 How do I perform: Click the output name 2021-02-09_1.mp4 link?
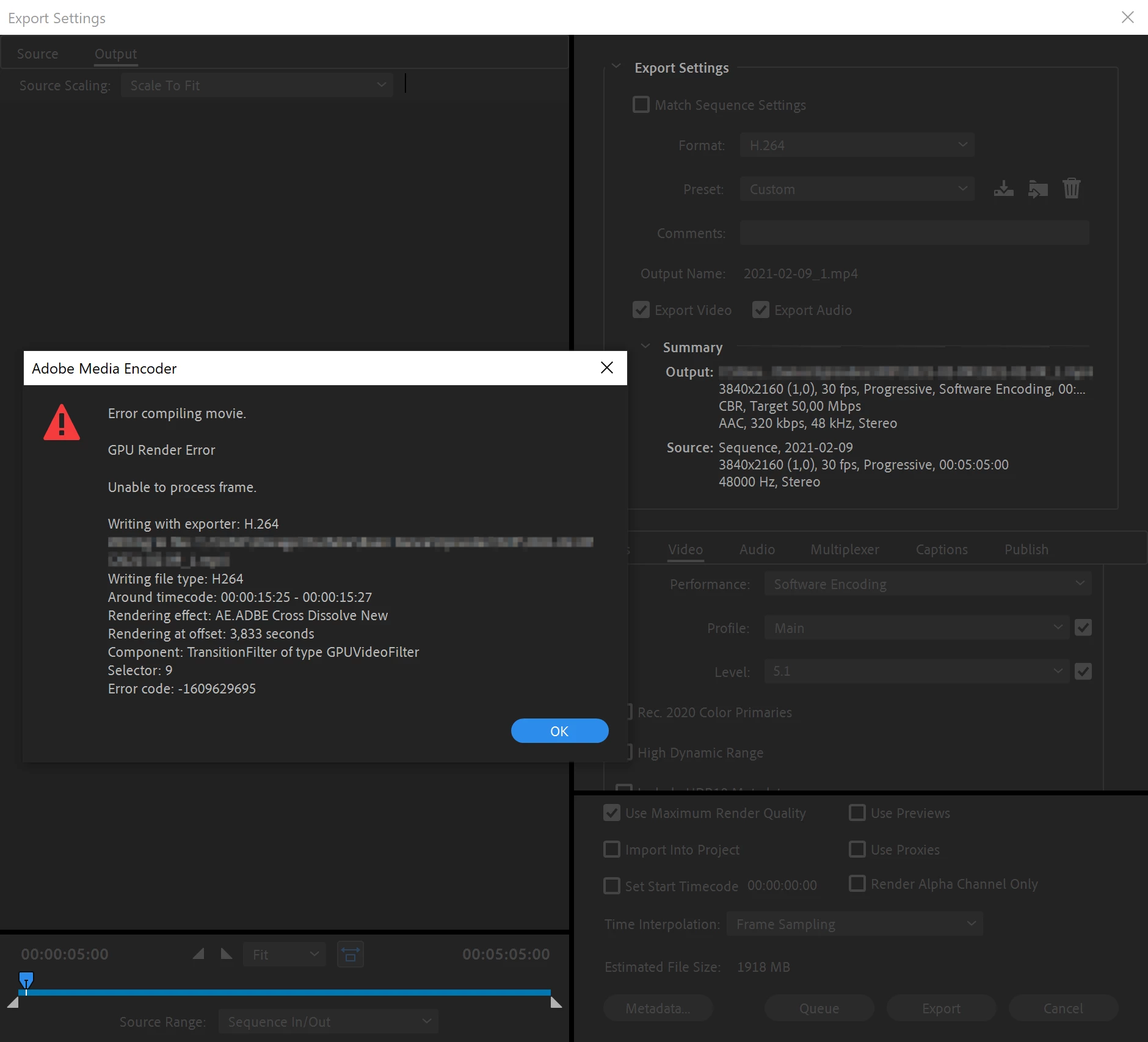coord(801,273)
